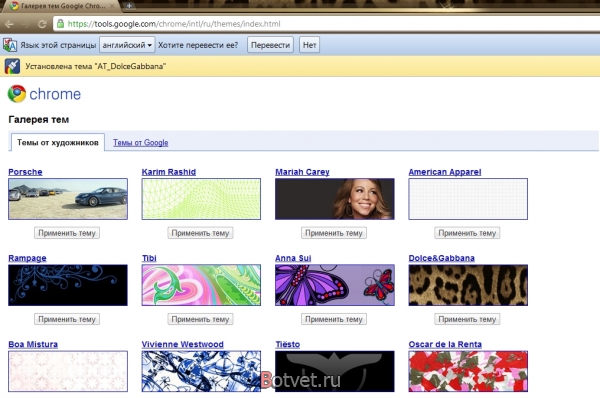600x398 pixels.
Task: Click the translate bar language icon
Action: pyautogui.click(x=10, y=45)
